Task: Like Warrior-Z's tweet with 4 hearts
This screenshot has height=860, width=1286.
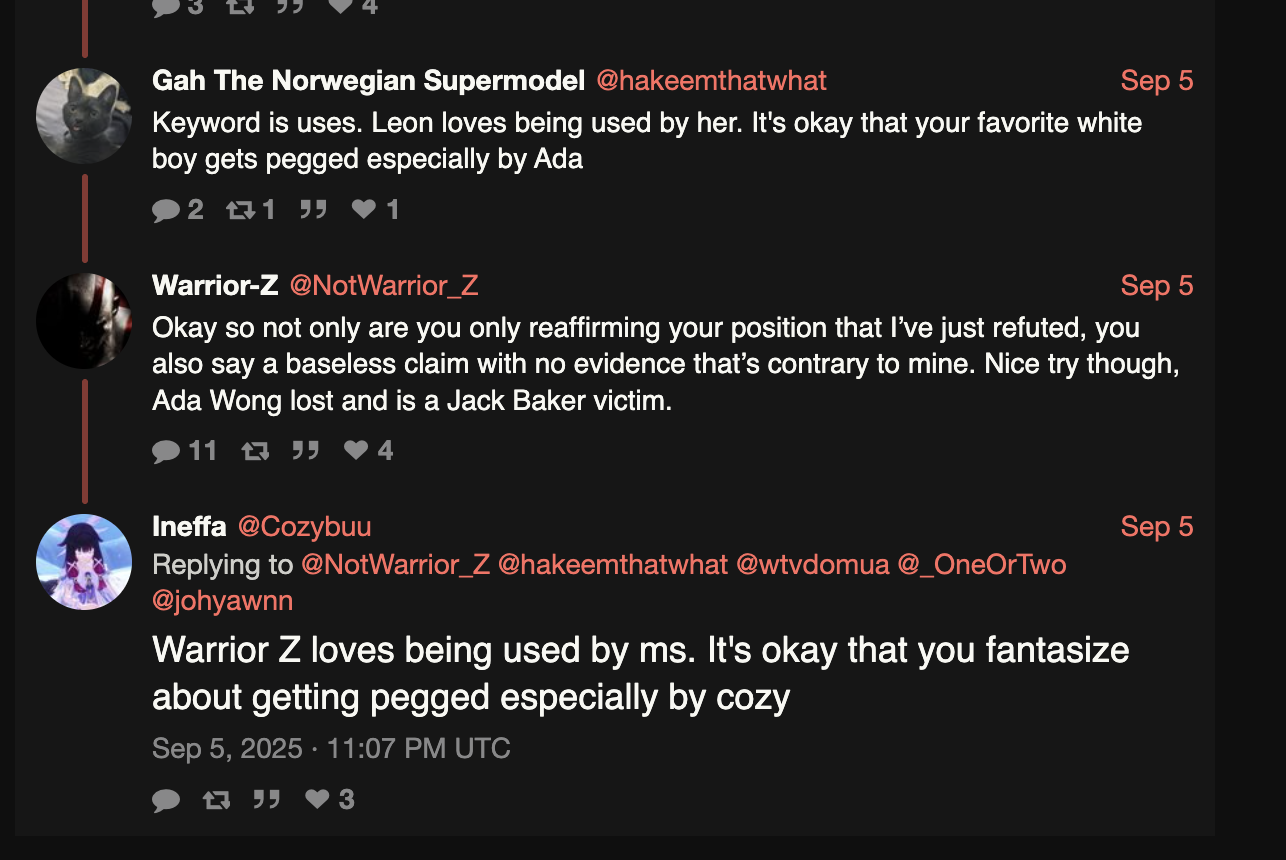Action: coord(356,451)
